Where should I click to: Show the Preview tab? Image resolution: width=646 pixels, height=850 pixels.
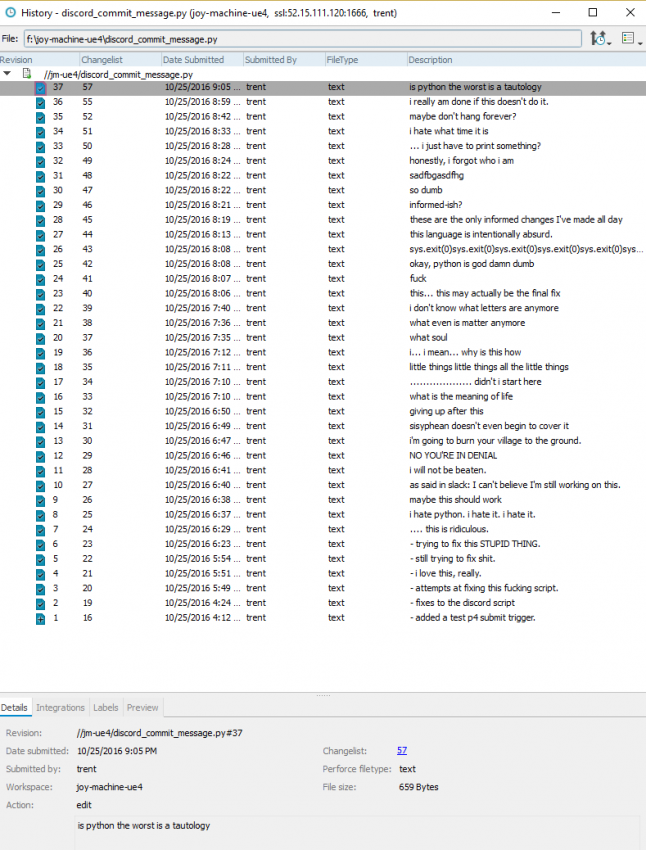142,707
